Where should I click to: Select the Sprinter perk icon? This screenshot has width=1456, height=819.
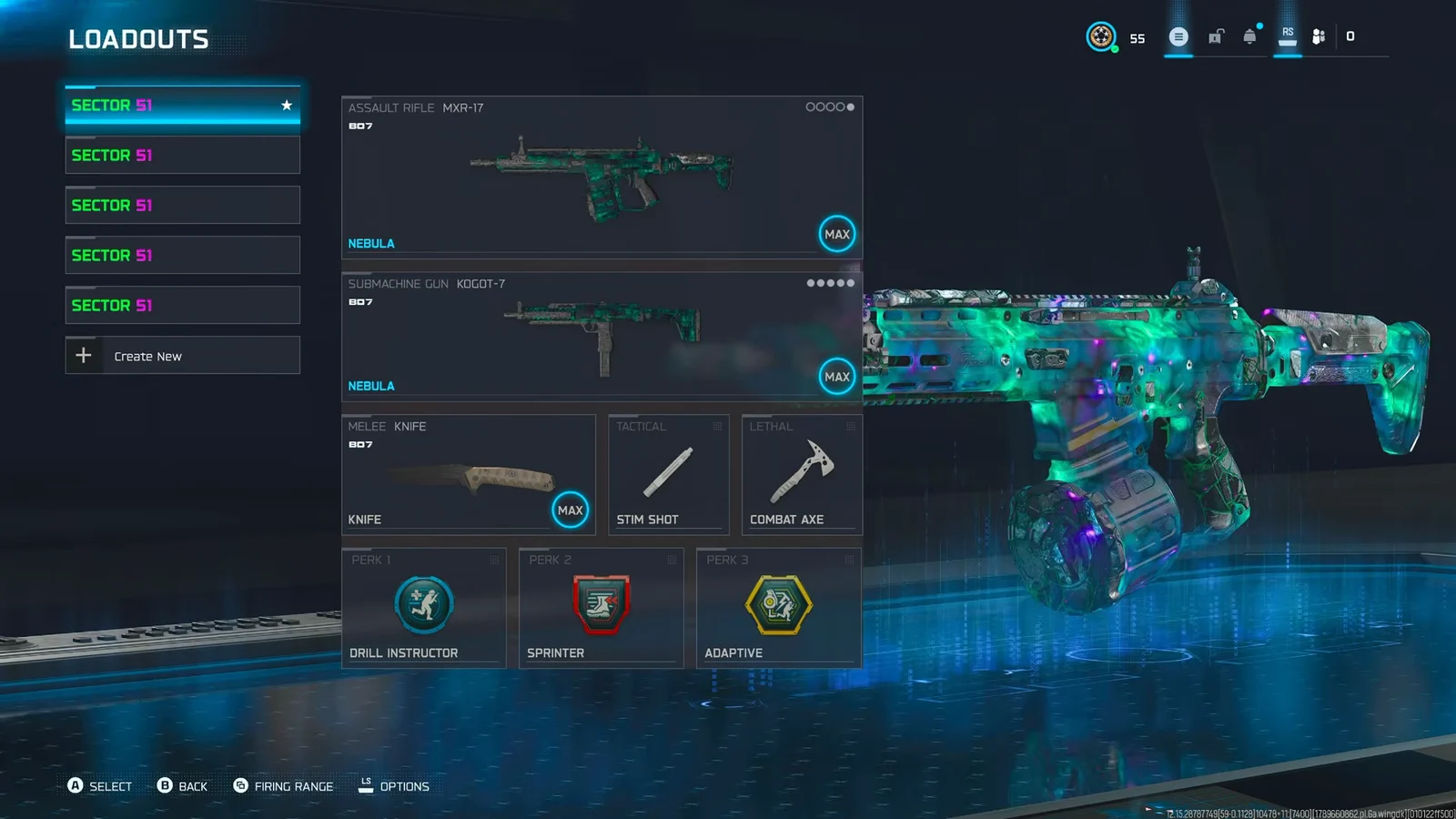[x=602, y=604]
